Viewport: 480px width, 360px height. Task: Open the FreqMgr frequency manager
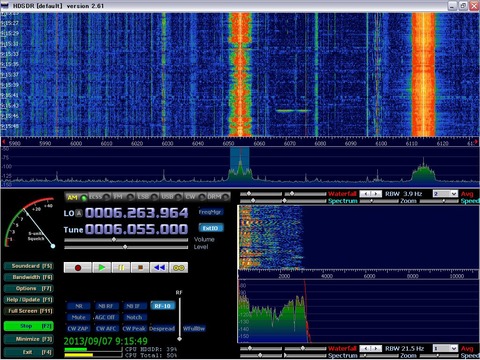pos(211,212)
